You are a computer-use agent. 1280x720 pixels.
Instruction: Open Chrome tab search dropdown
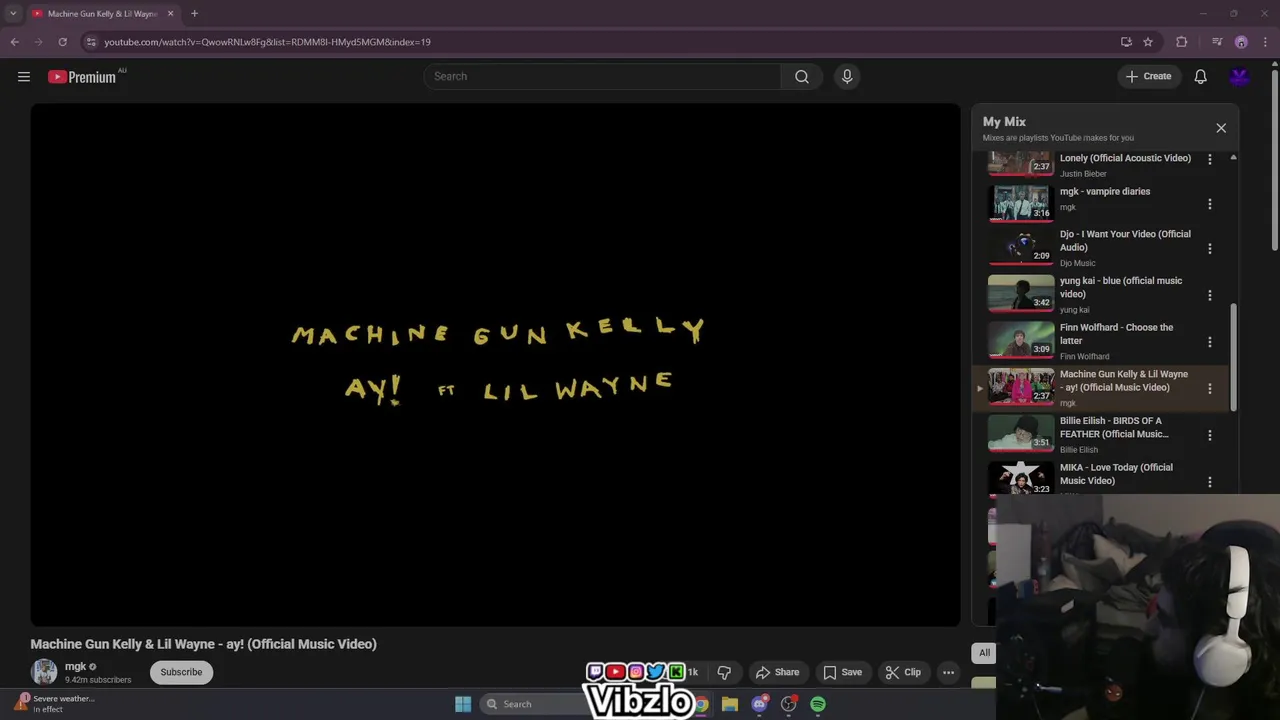pyautogui.click(x=13, y=13)
